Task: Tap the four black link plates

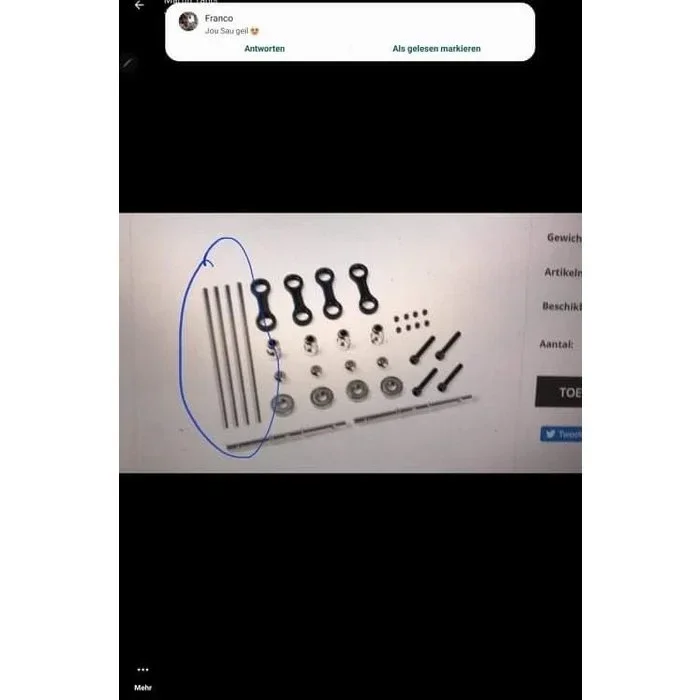Action: click(314, 295)
